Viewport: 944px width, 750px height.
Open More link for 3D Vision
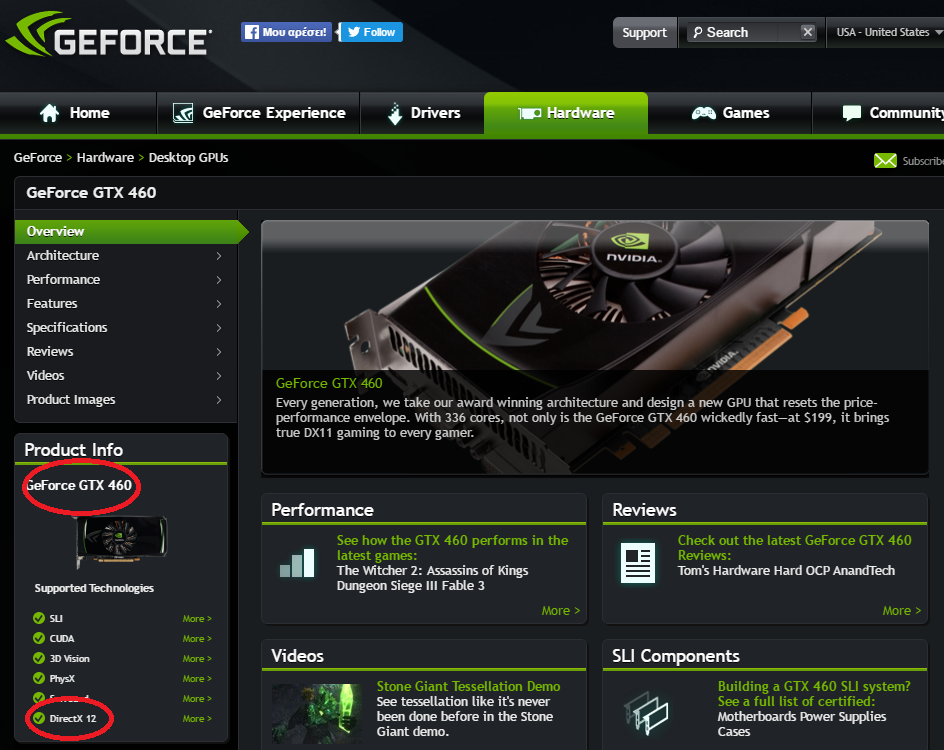[197, 659]
